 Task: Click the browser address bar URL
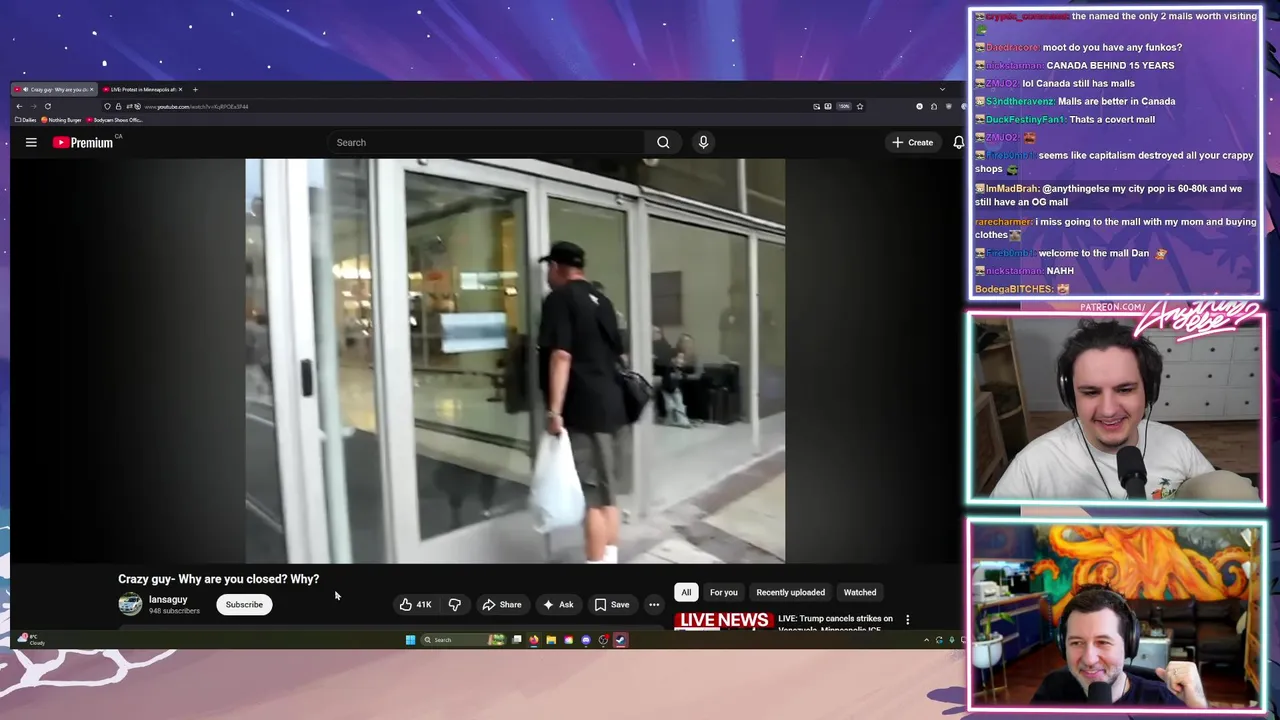pos(195,106)
